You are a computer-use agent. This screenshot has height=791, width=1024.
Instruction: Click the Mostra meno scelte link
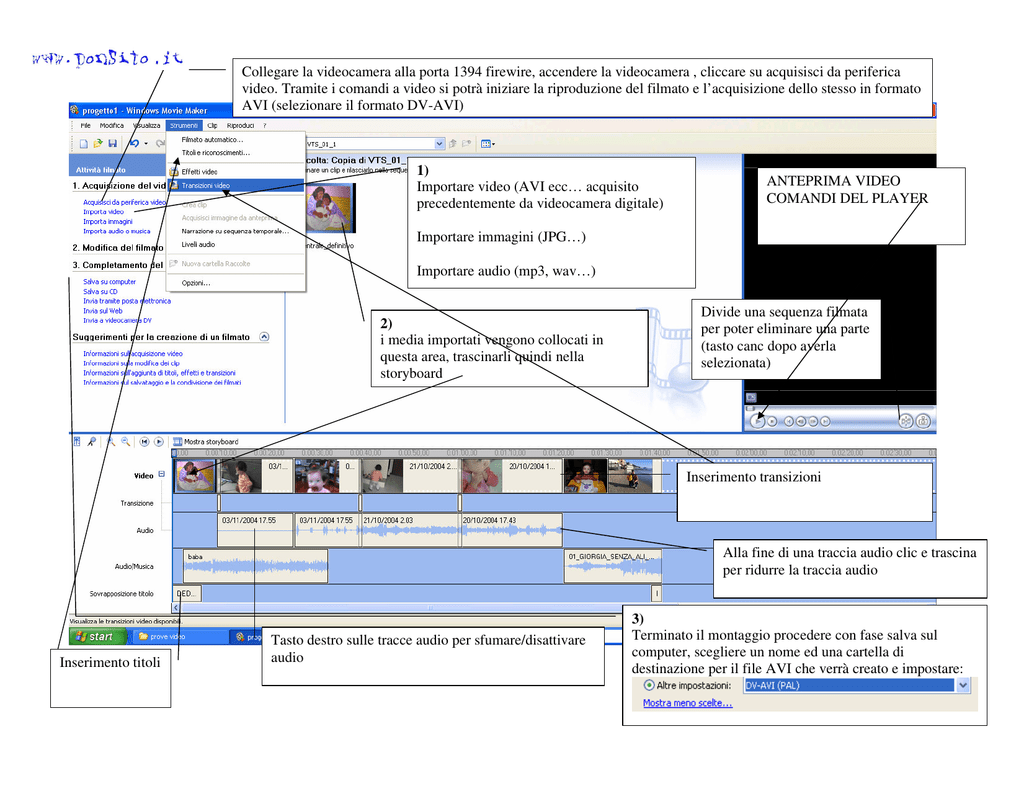[x=688, y=703]
